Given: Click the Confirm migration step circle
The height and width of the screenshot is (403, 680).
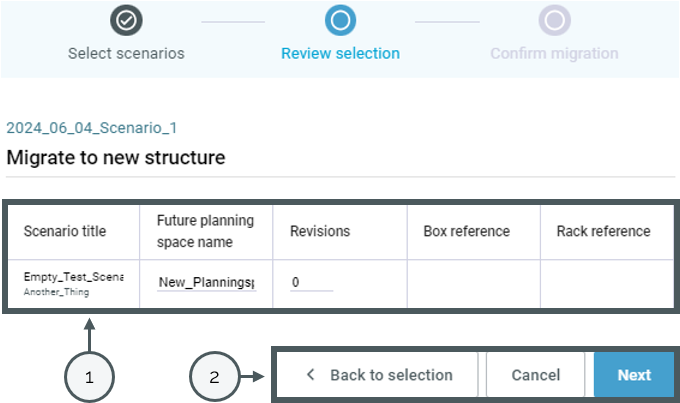Looking at the screenshot, I should (x=555, y=20).
